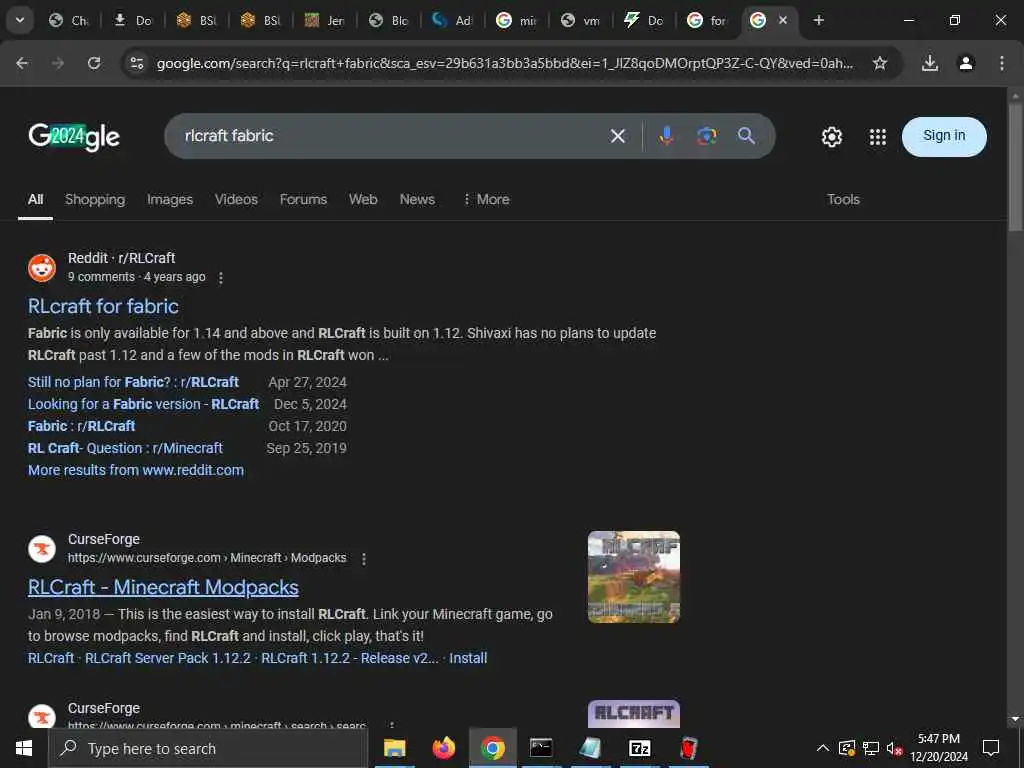Switch to the Forums results tab

(303, 199)
